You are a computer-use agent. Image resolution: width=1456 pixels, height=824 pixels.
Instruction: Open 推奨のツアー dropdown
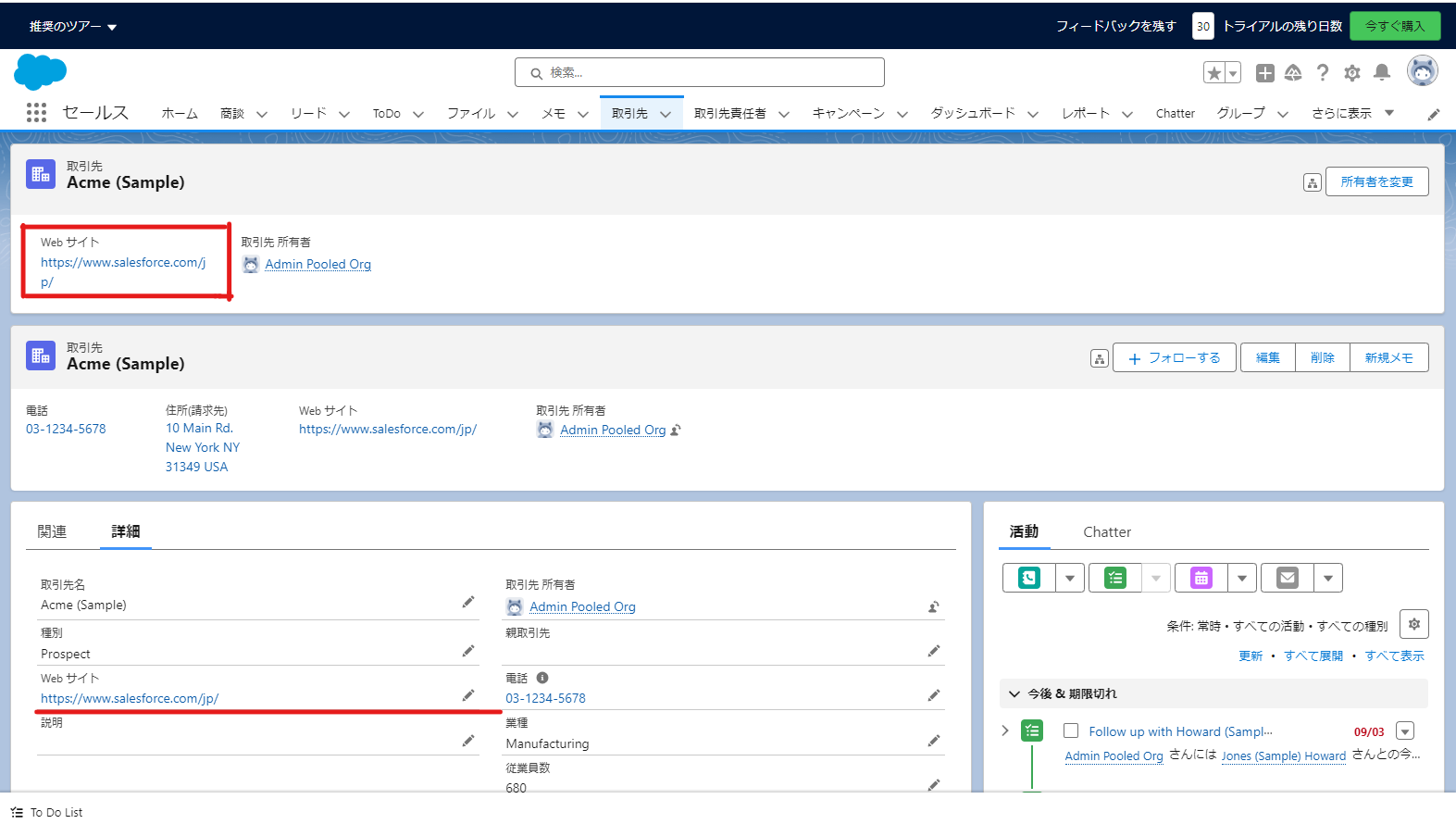(x=73, y=26)
